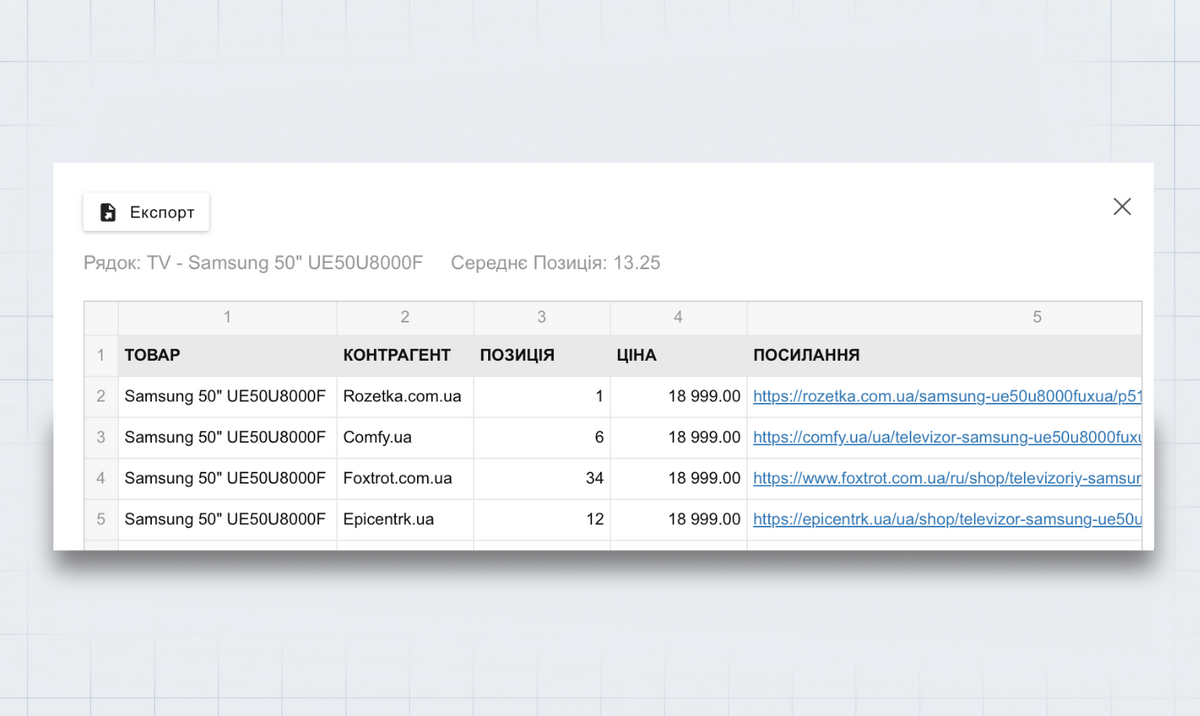
Task: Open the epicentrk.ua product link
Action: tap(946, 519)
